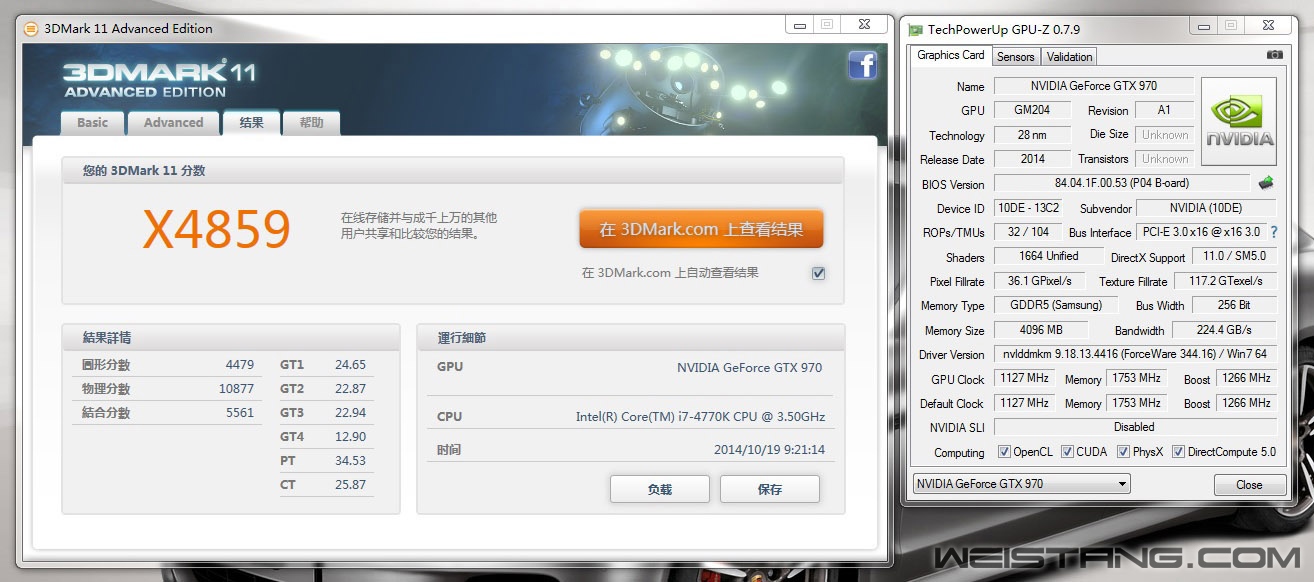Click the GPU-Z camera screenshot icon
This screenshot has height=582, width=1314.
tap(1274, 55)
